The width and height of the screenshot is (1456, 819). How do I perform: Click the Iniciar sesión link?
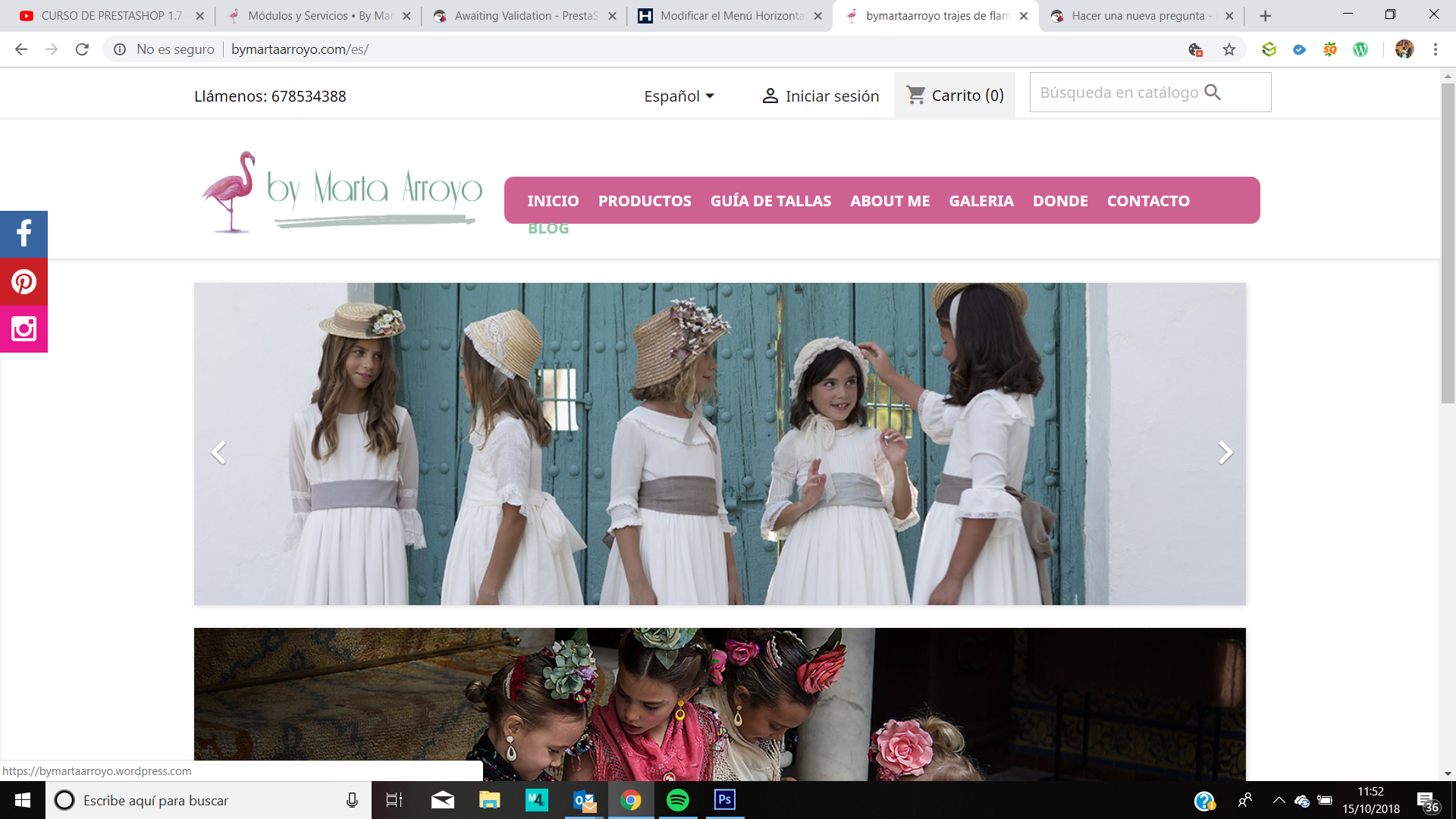[821, 96]
